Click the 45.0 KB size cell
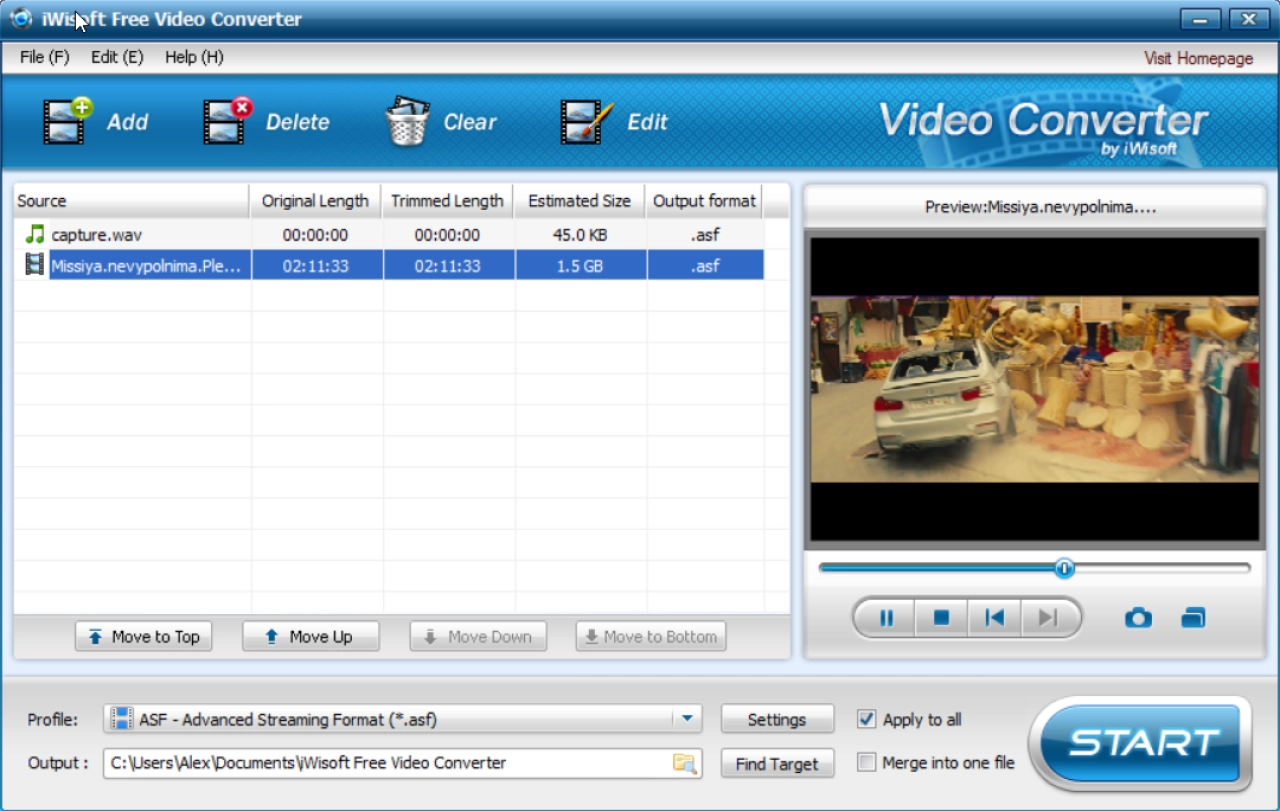The width and height of the screenshot is (1280, 811). 579,235
